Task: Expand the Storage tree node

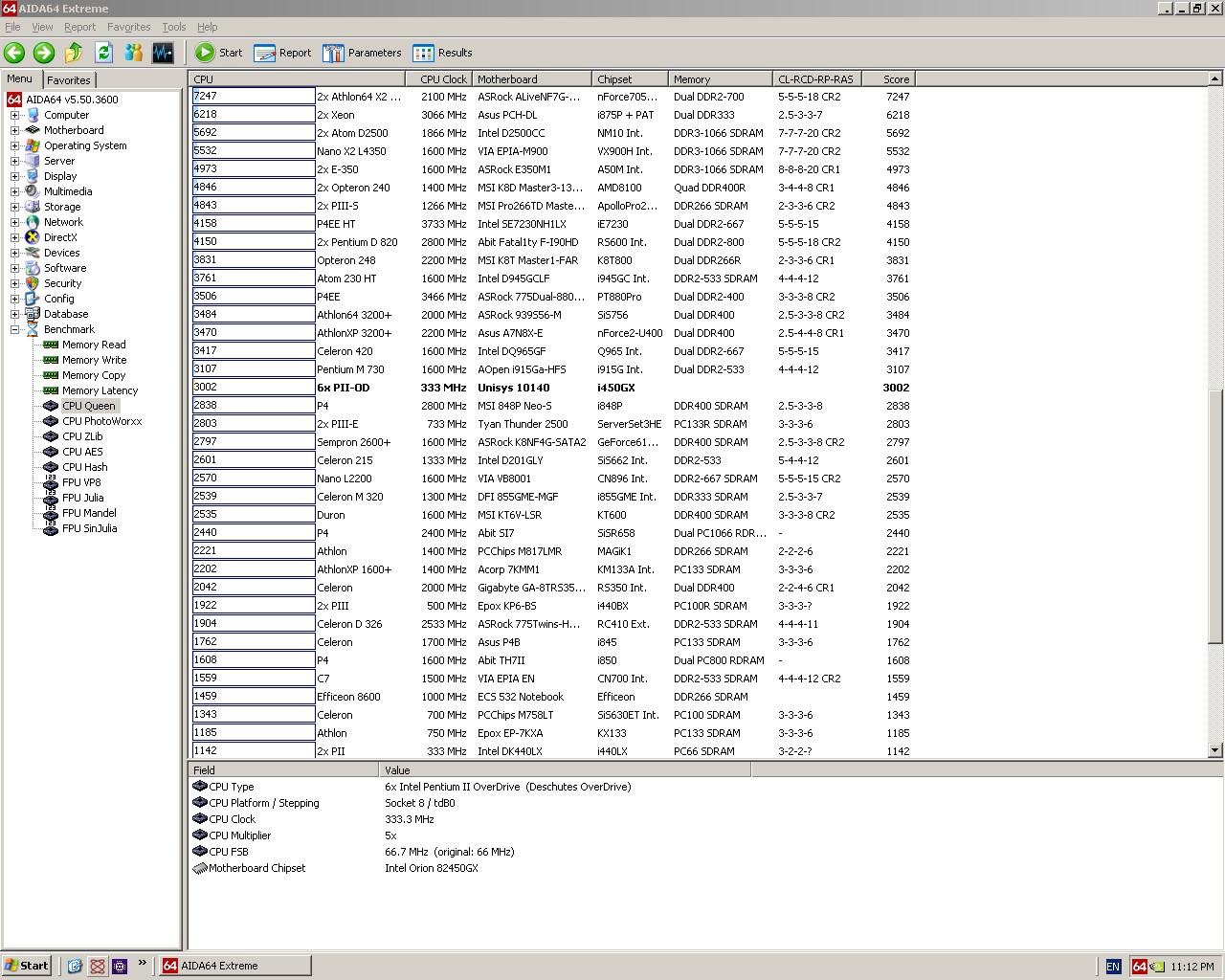Action: (x=14, y=207)
